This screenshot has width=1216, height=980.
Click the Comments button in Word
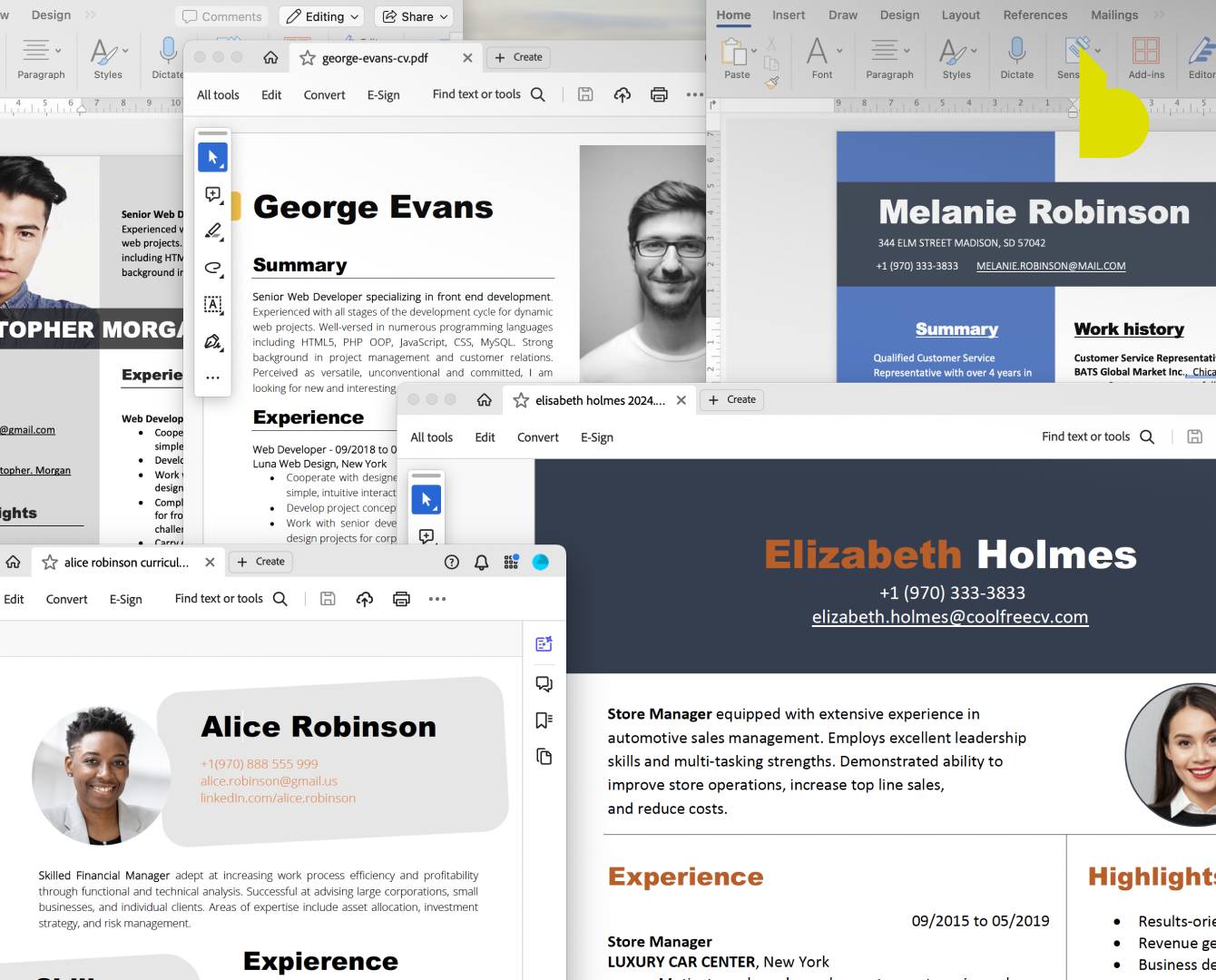[x=222, y=16]
